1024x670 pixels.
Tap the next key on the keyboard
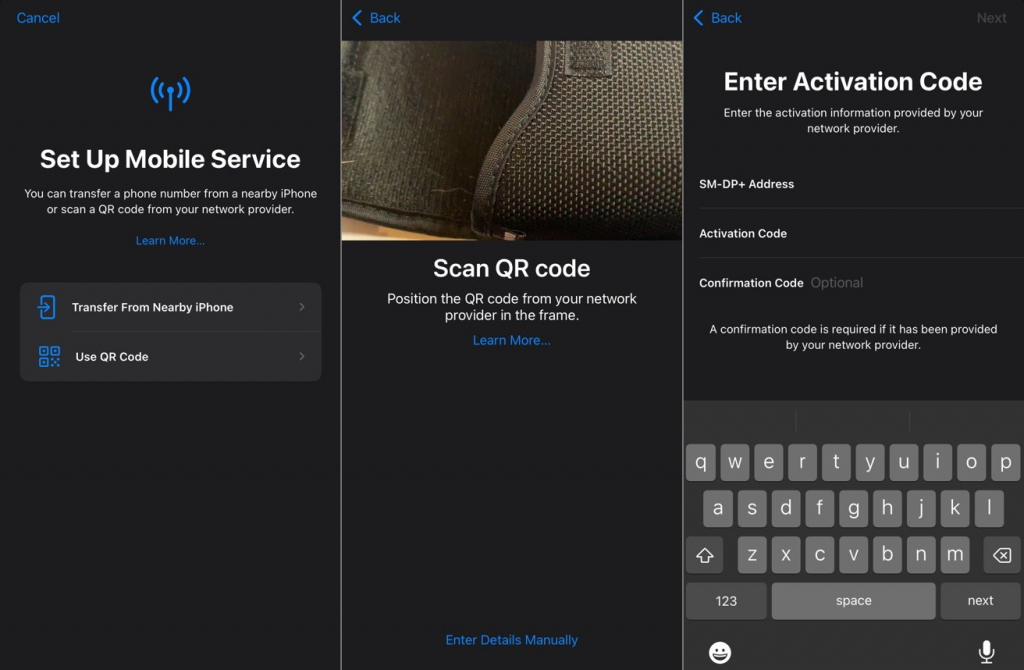(x=980, y=601)
